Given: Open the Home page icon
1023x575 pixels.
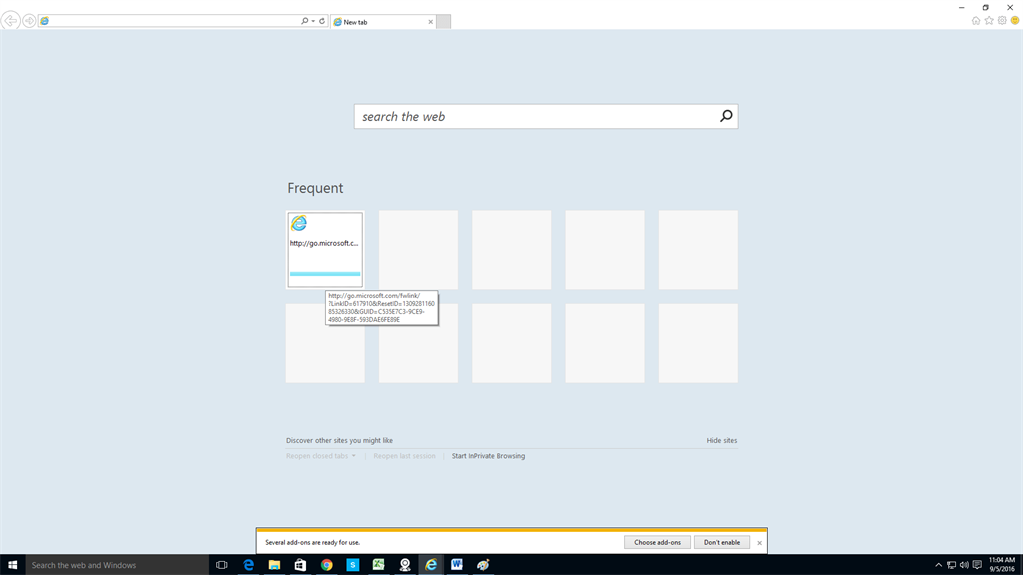Looking at the screenshot, I should 976,21.
